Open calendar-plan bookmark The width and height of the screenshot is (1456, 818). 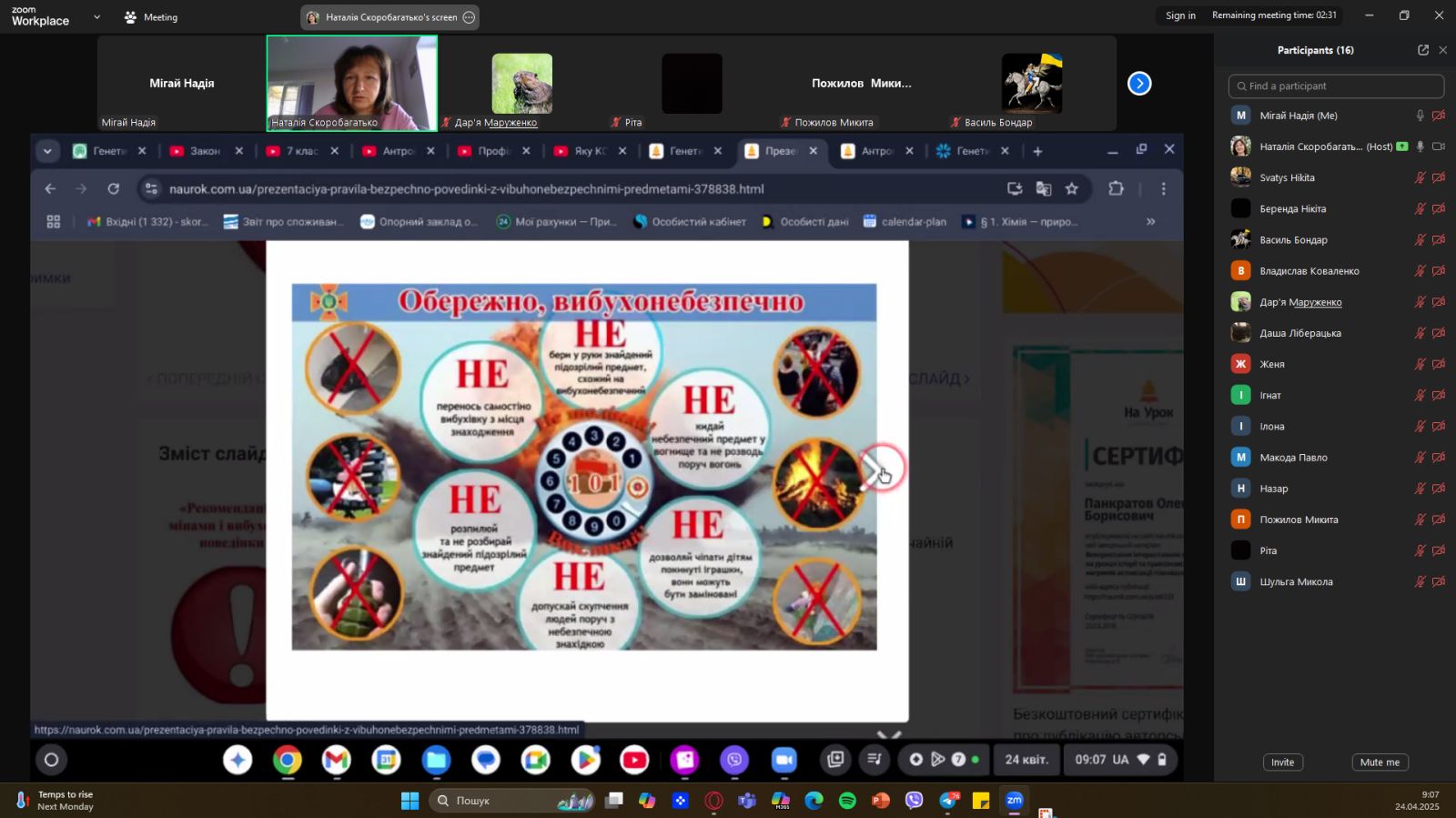pyautogui.click(x=905, y=221)
